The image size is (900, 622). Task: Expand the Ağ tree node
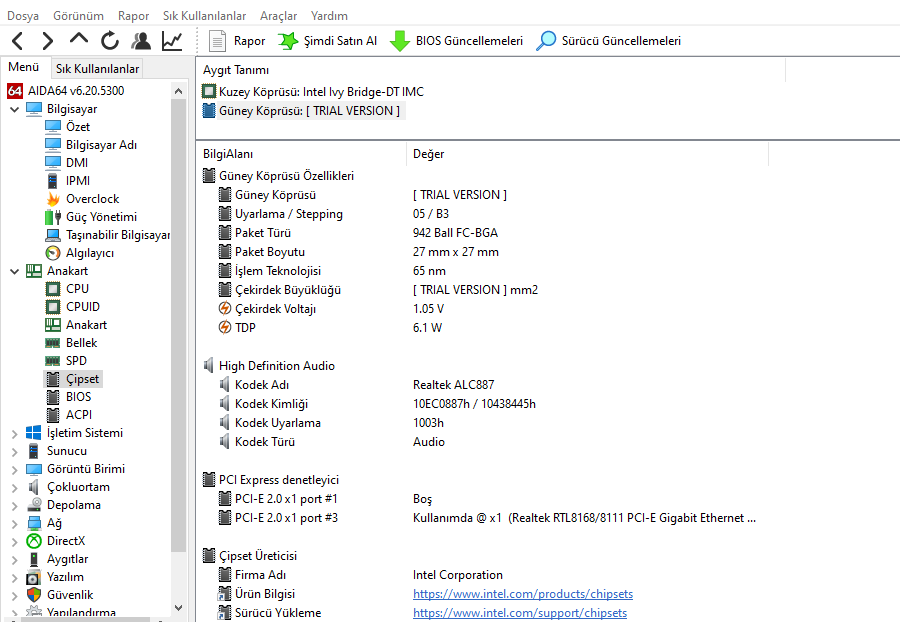[x=15, y=523]
